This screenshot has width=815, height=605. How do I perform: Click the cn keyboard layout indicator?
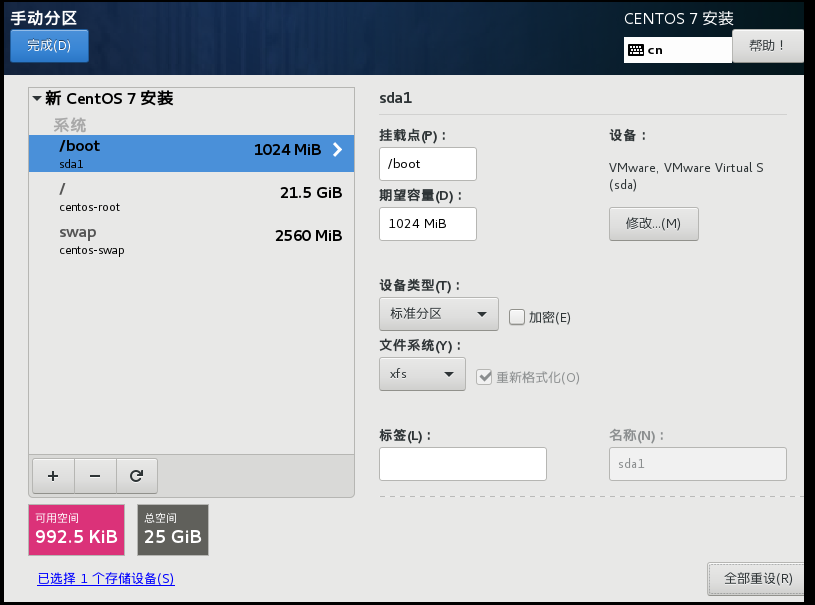tap(678, 50)
